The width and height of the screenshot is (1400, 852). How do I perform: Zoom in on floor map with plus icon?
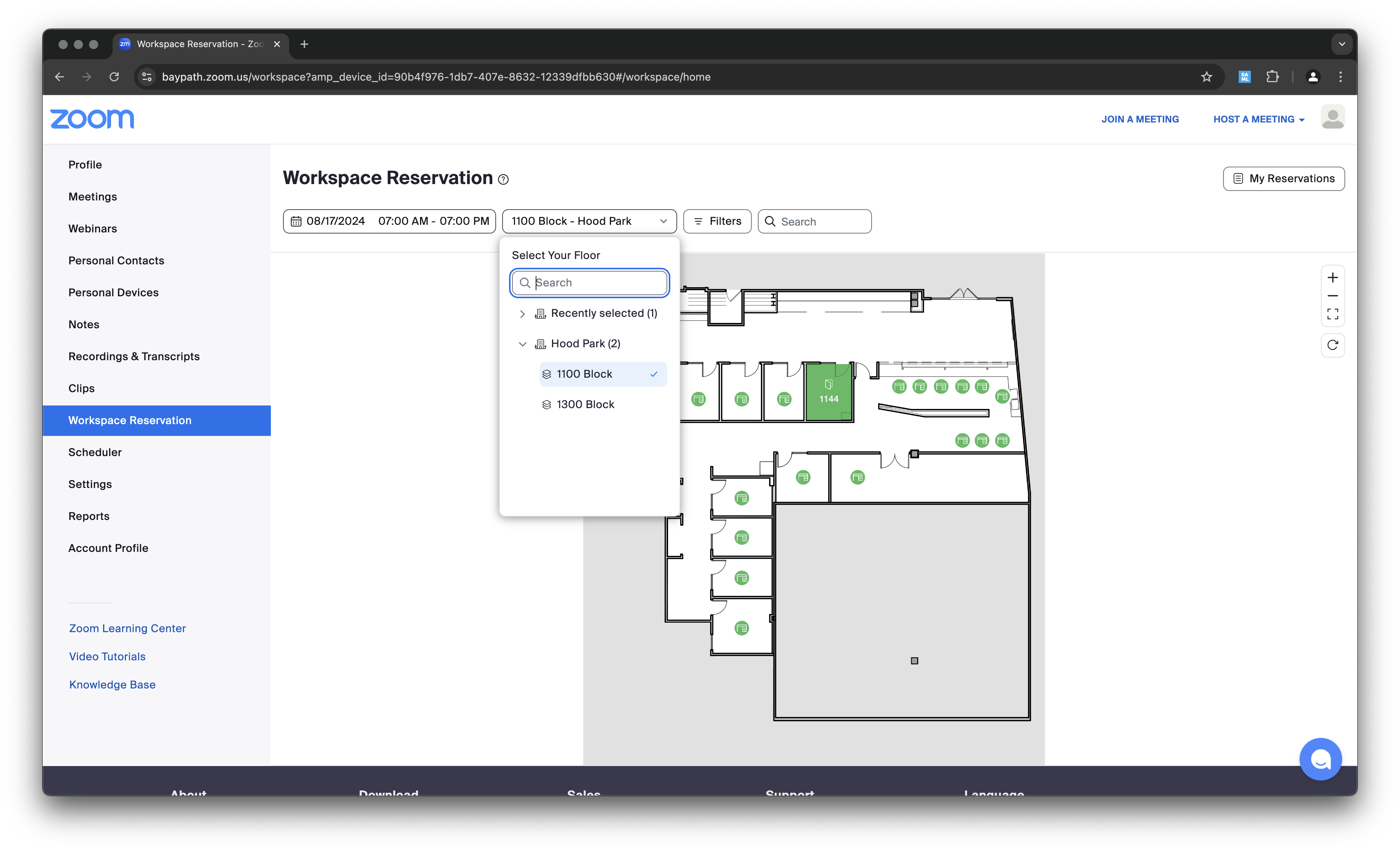coord(1332,278)
